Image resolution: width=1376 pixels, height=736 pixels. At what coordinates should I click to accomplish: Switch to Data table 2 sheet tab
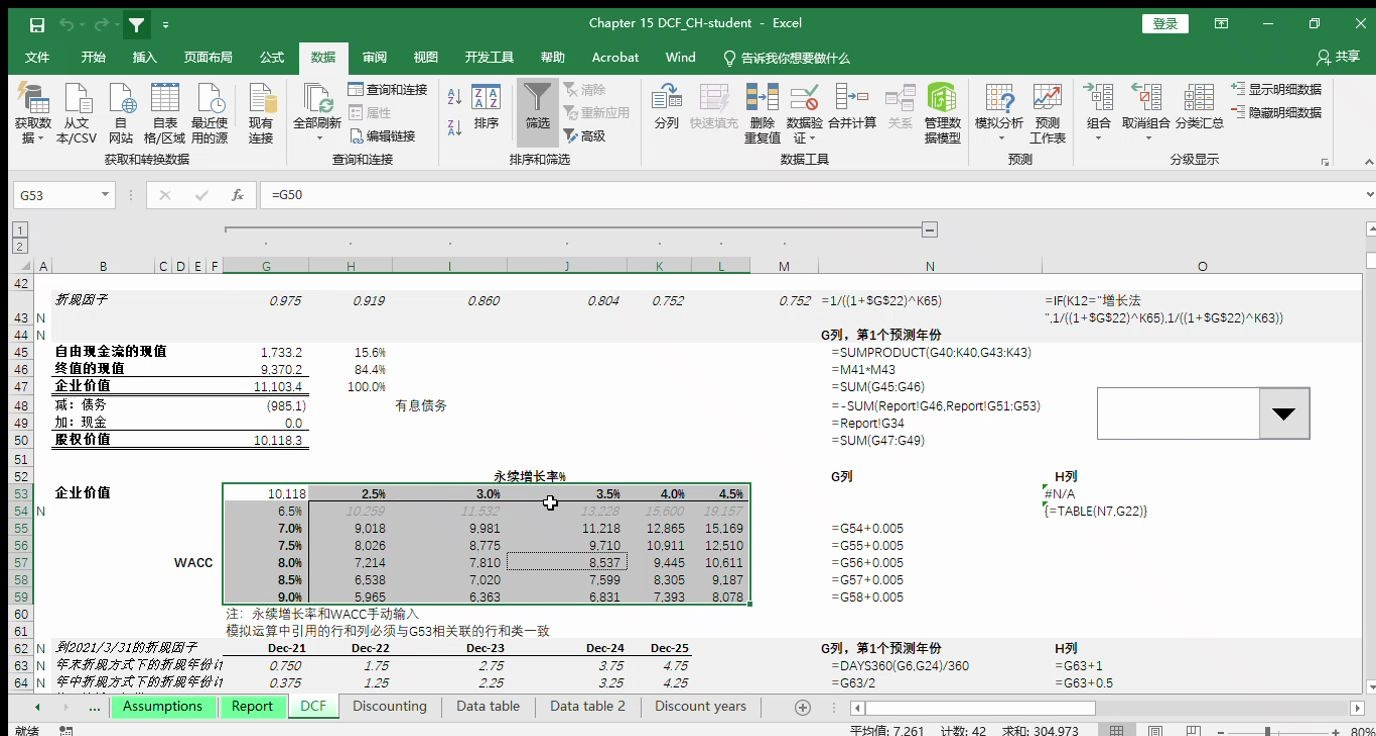(x=588, y=706)
